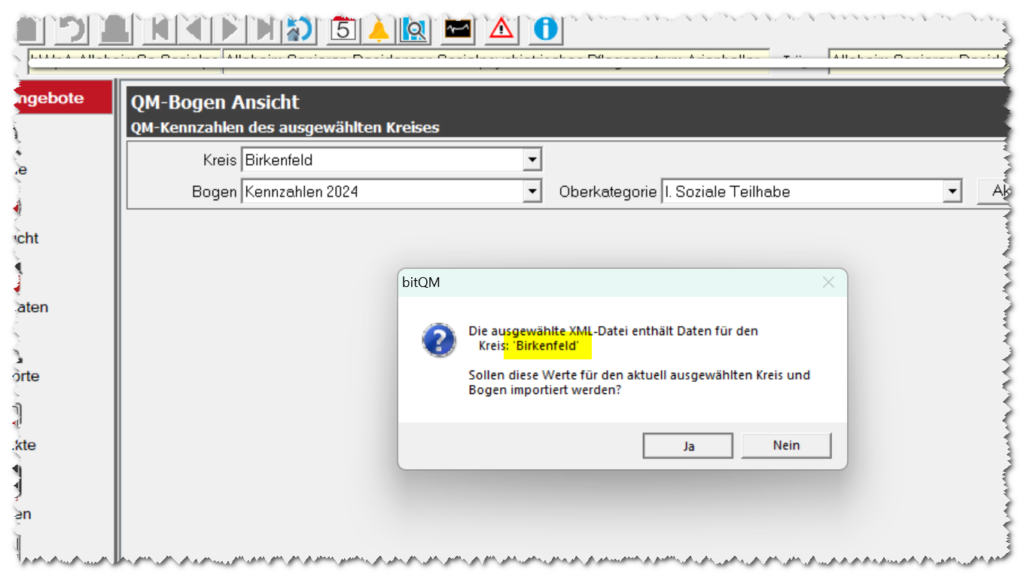Confirm the import with Ja
1024x577 pixels.
pos(688,446)
